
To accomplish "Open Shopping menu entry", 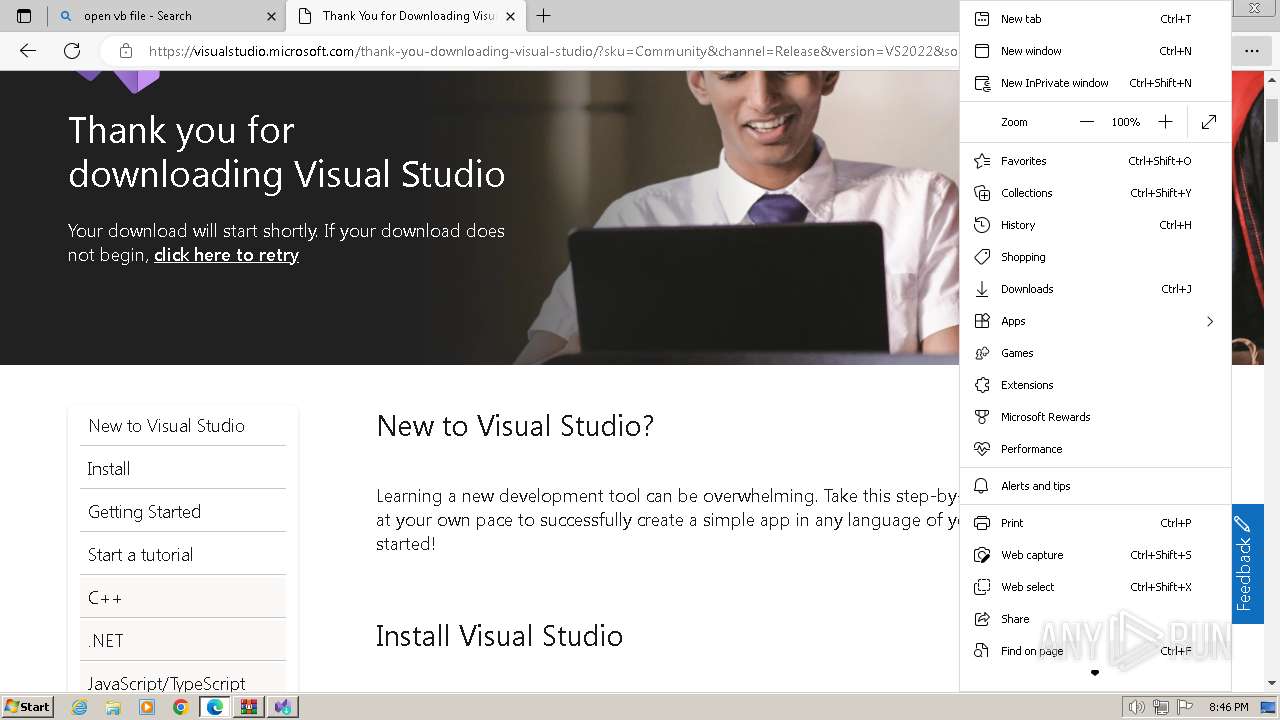I will pos(1095,257).
